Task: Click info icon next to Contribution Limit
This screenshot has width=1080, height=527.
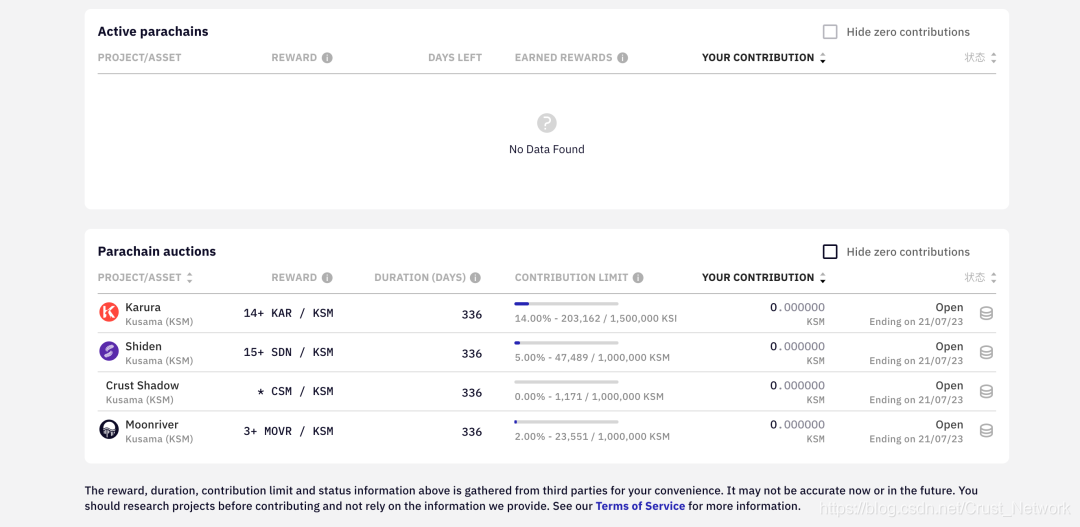Action: point(638,278)
